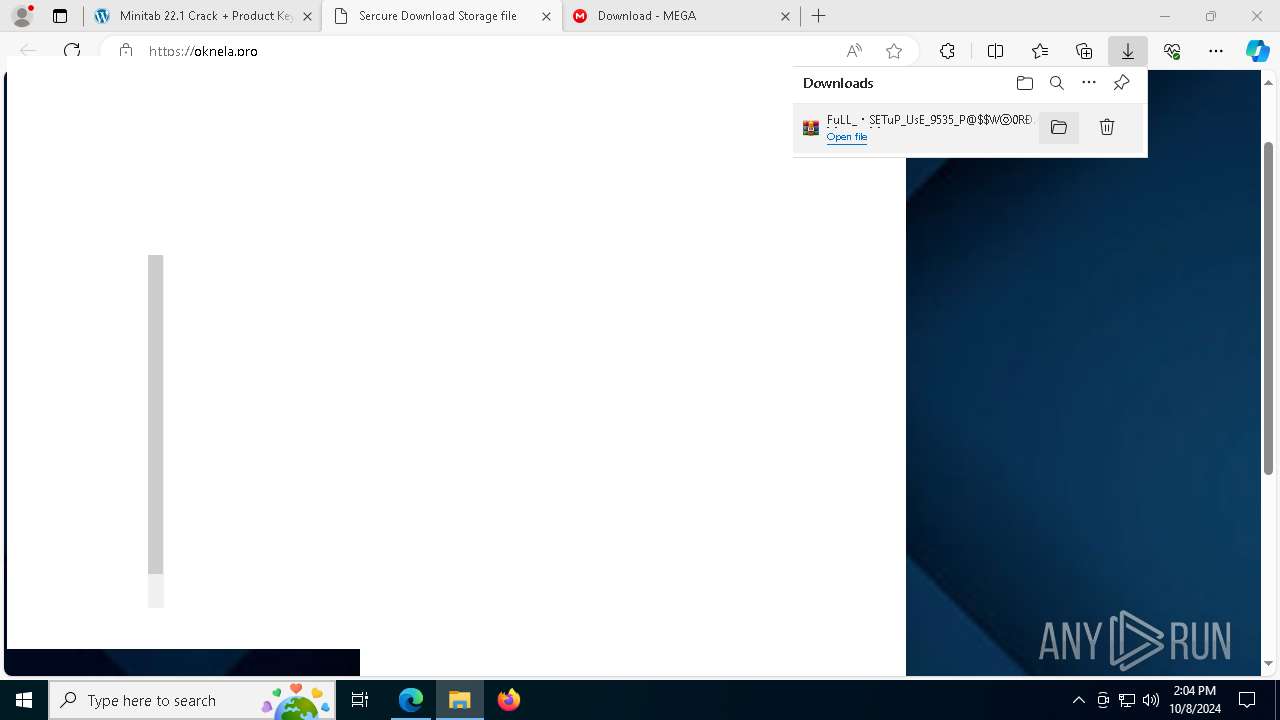The height and width of the screenshot is (720, 1280).
Task: Open the tab actions menu icon
Action: (x=60, y=16)
